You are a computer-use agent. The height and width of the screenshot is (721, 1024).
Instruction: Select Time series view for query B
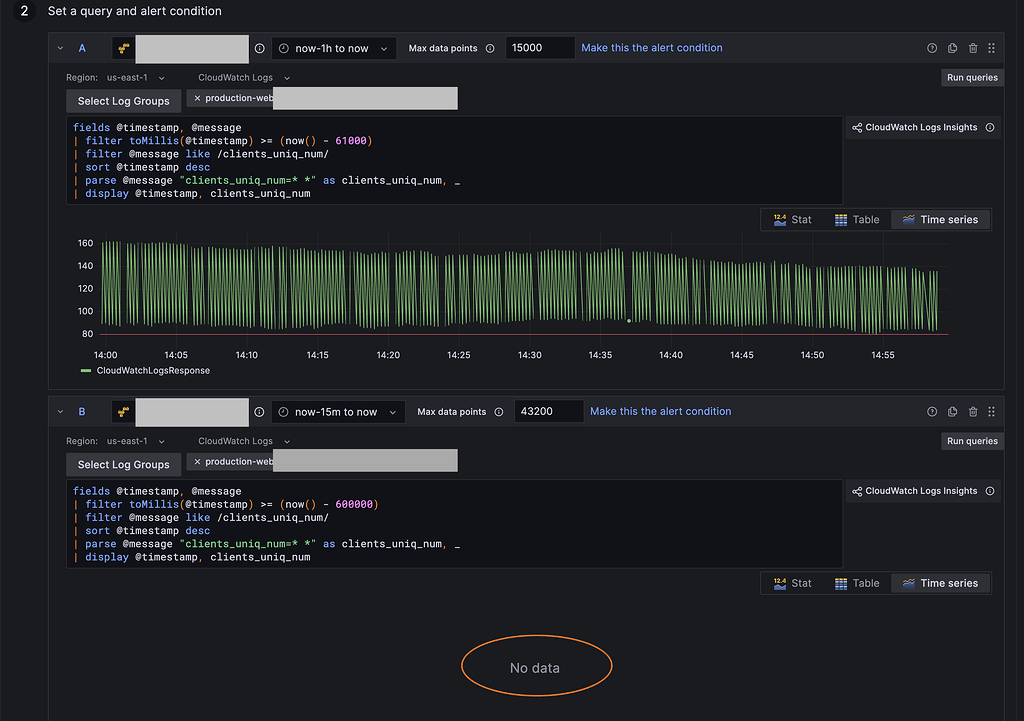click(940, 583)
